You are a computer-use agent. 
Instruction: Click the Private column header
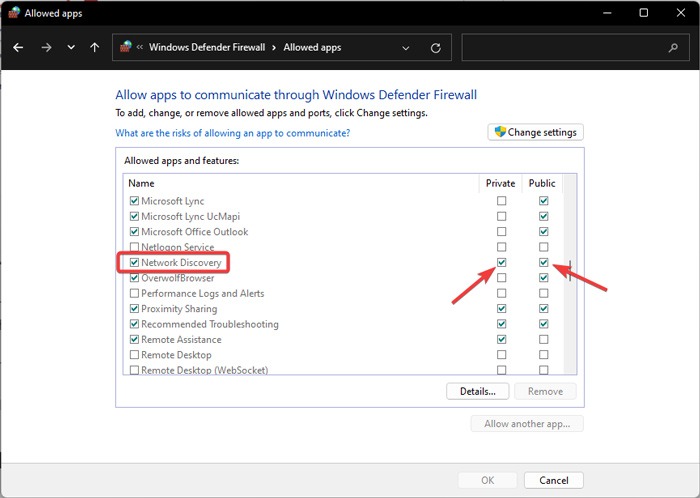point(500,183)
